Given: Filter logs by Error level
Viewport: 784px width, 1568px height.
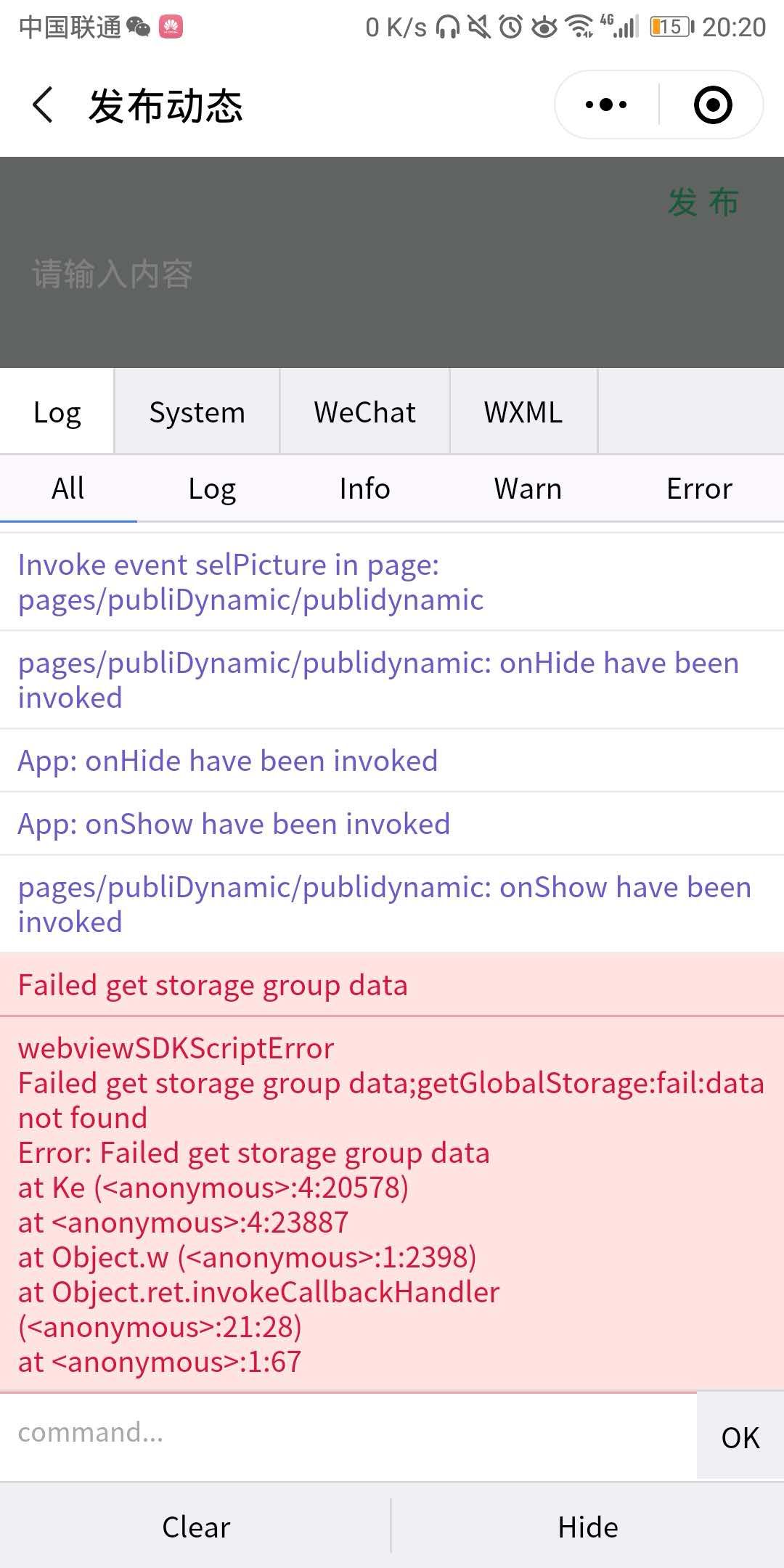Looking at the screenshot, I should point(699,489).
